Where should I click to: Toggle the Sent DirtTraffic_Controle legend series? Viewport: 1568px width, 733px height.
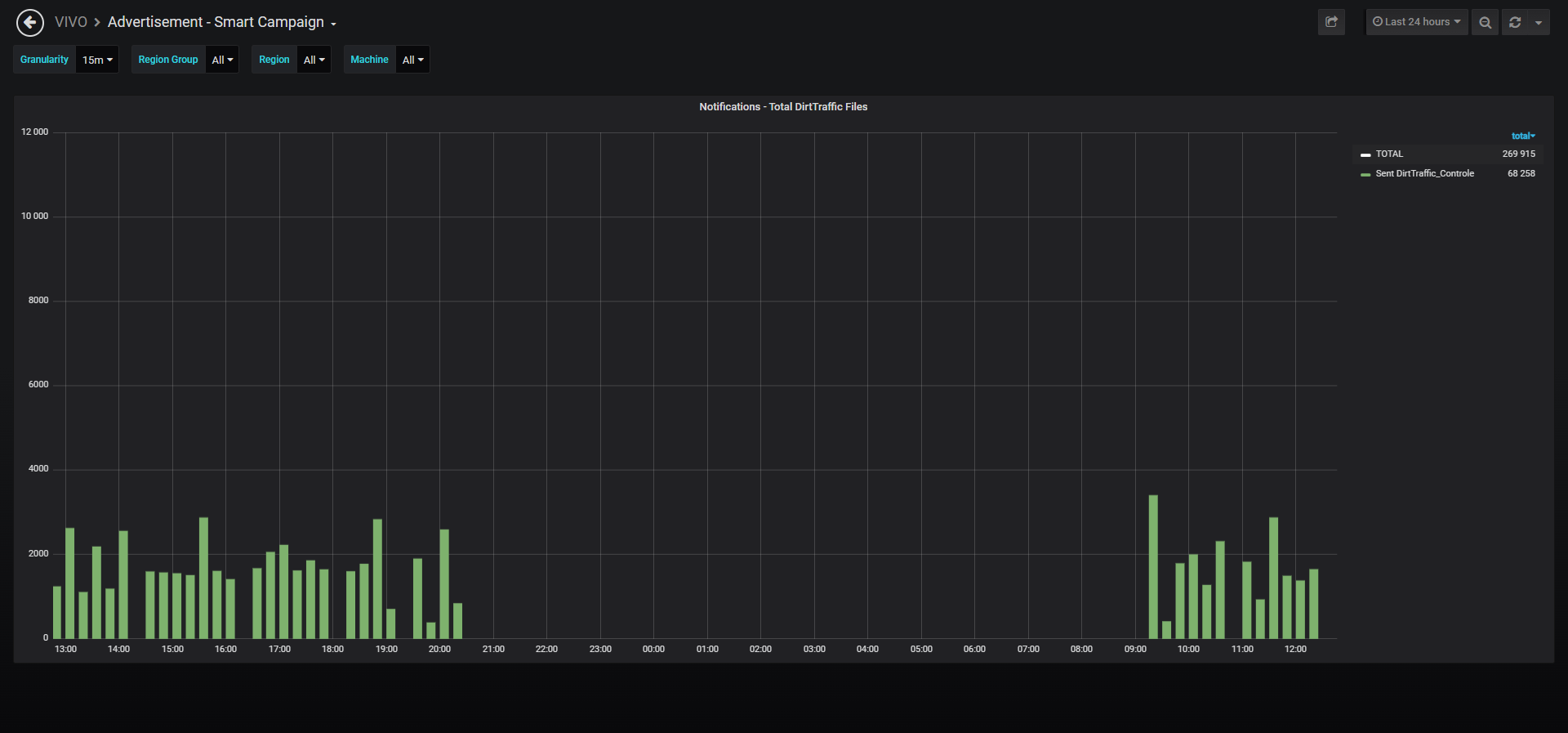tap(1424, 173)
